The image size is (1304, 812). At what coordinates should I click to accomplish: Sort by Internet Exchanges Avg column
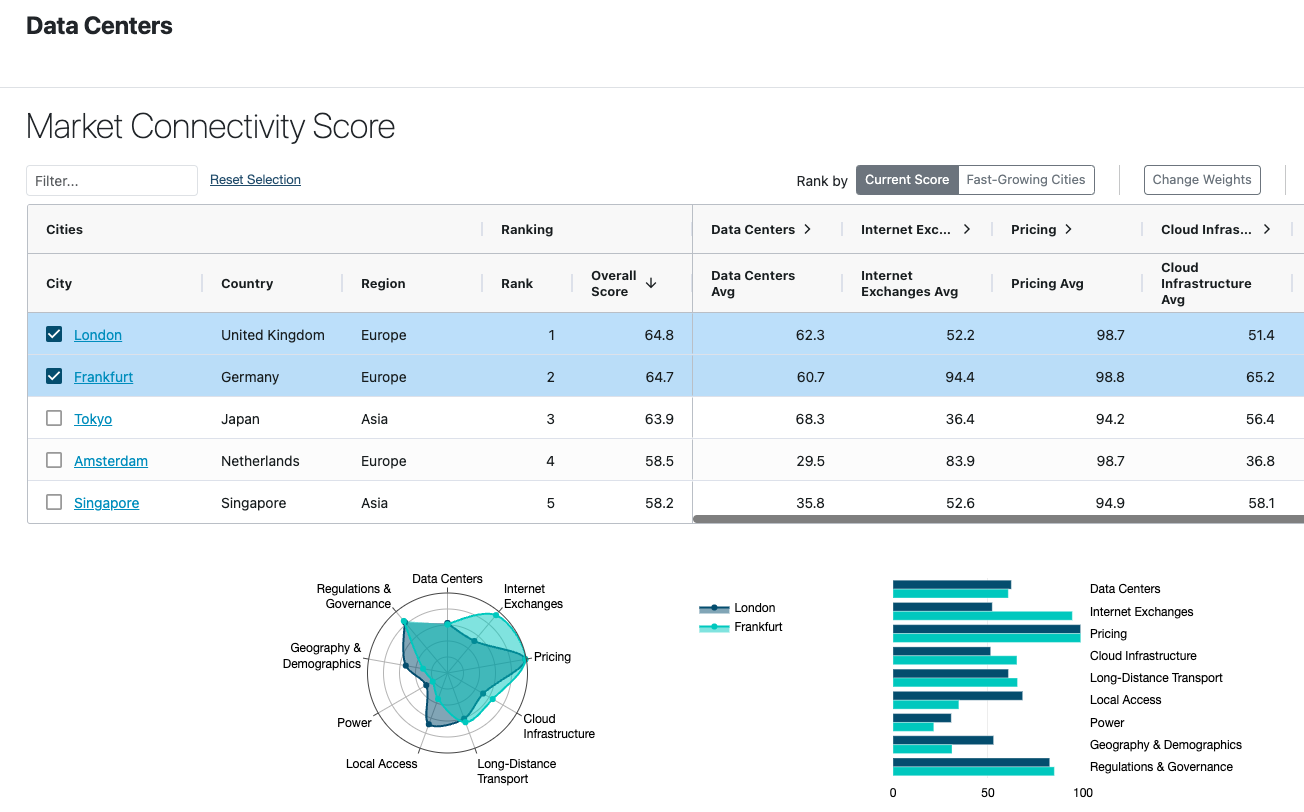click(x=909, y=283)
